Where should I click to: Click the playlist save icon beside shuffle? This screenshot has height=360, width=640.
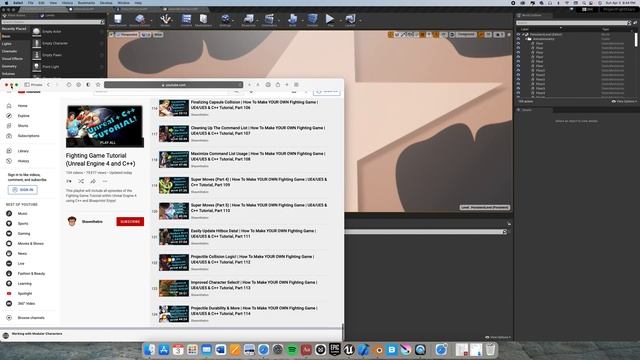[69, 181]
